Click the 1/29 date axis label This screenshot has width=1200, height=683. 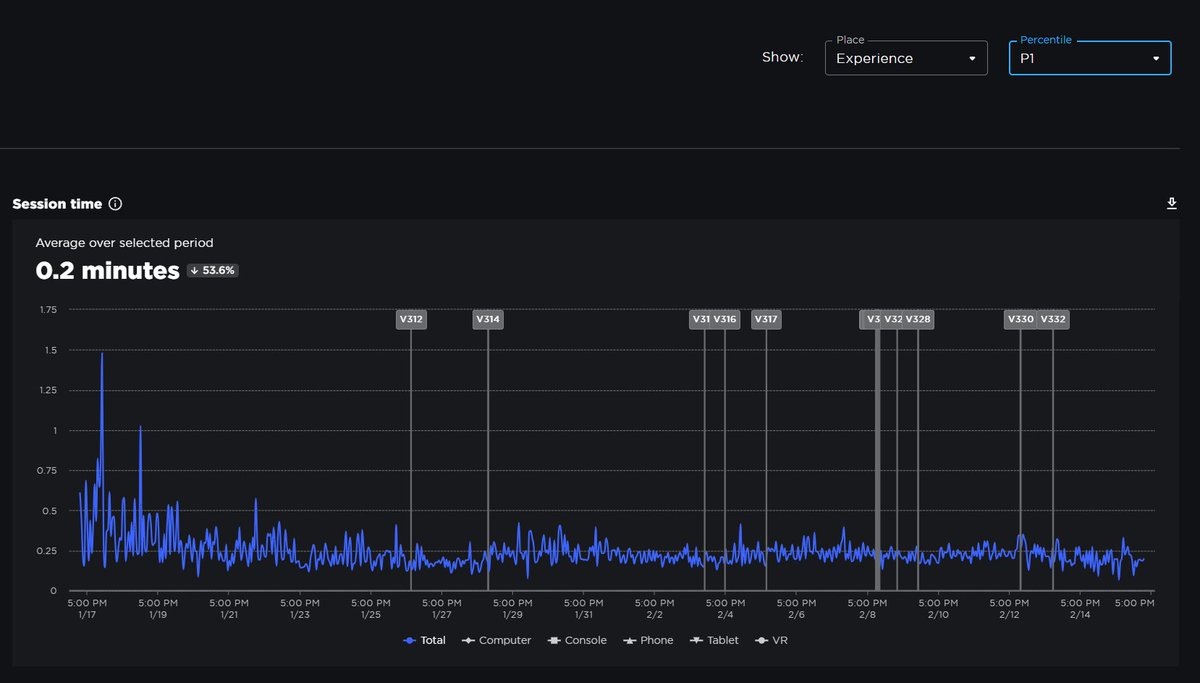(x=512, y=615)
